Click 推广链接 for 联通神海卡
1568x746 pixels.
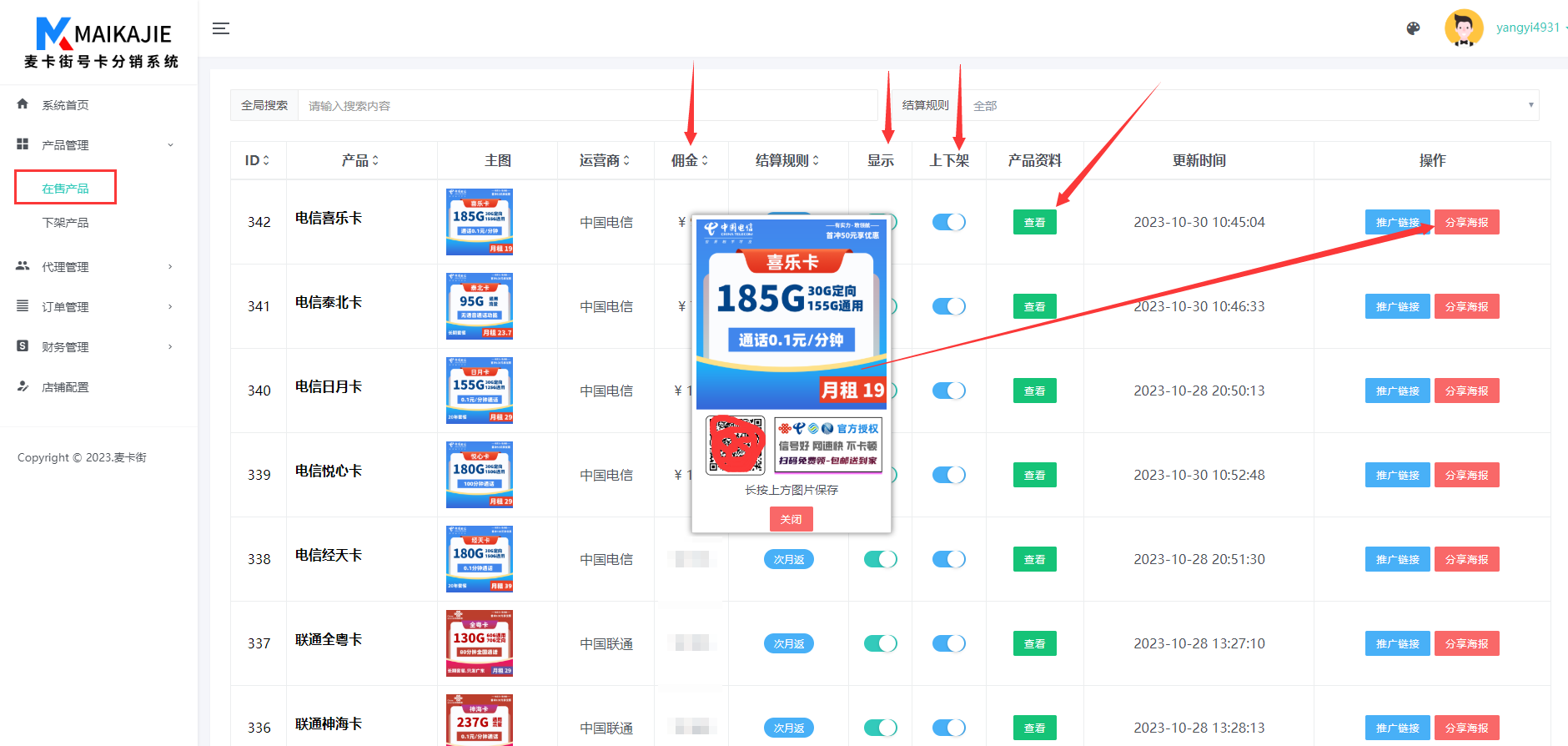pyautogui.click(x=1398, y=728)
